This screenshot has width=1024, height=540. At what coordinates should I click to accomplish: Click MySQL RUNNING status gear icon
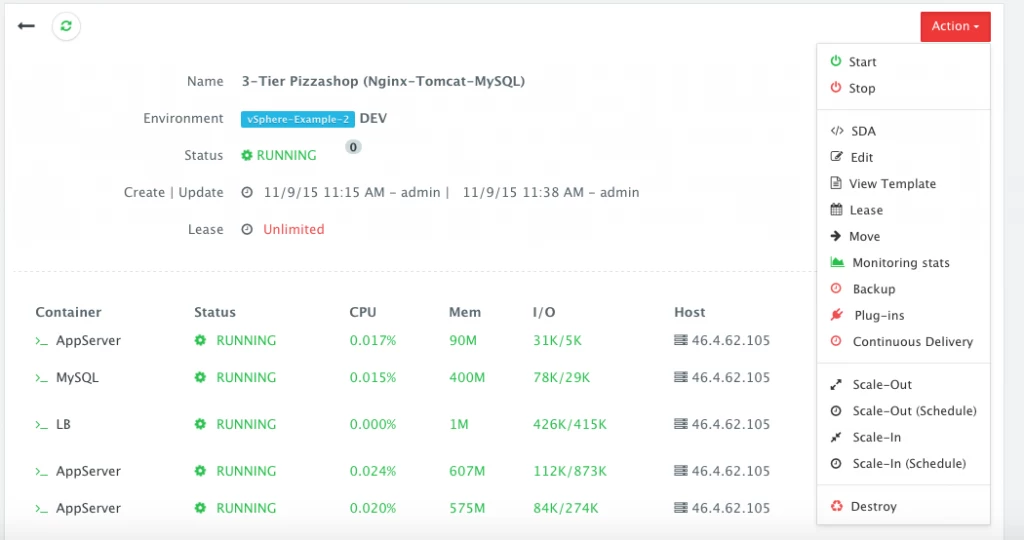click(200, 377)
